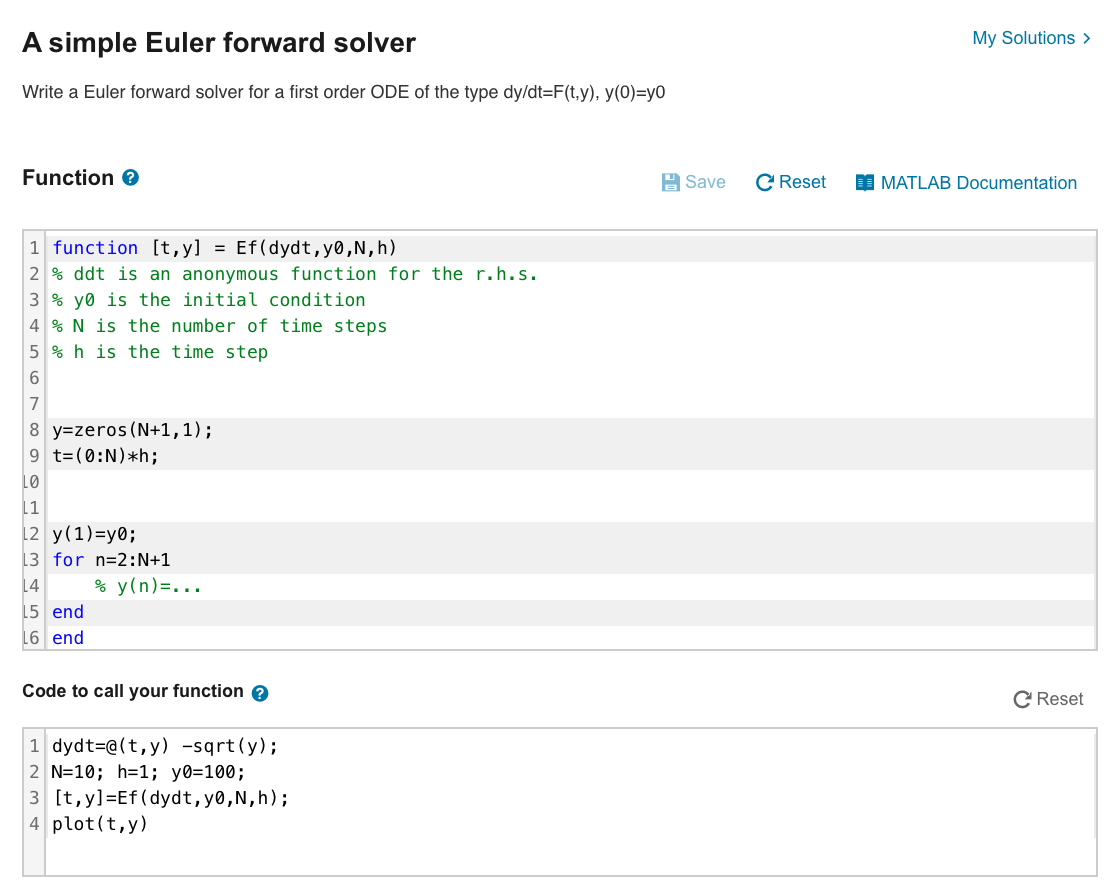Reset the code to call your function
This screenshot has width=1113, height=892.
1048,699
